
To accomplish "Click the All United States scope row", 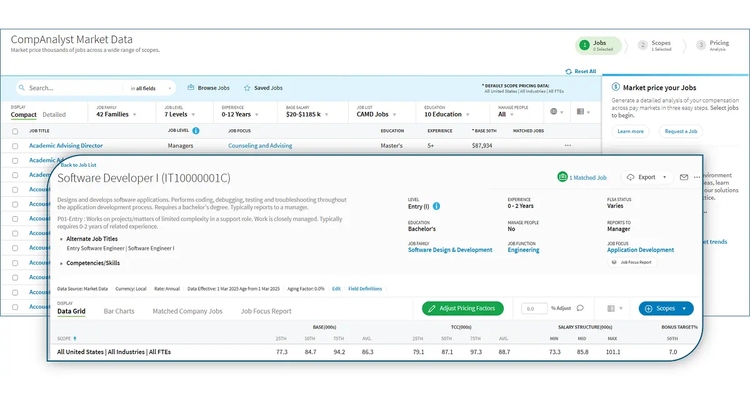I will 375,352.
